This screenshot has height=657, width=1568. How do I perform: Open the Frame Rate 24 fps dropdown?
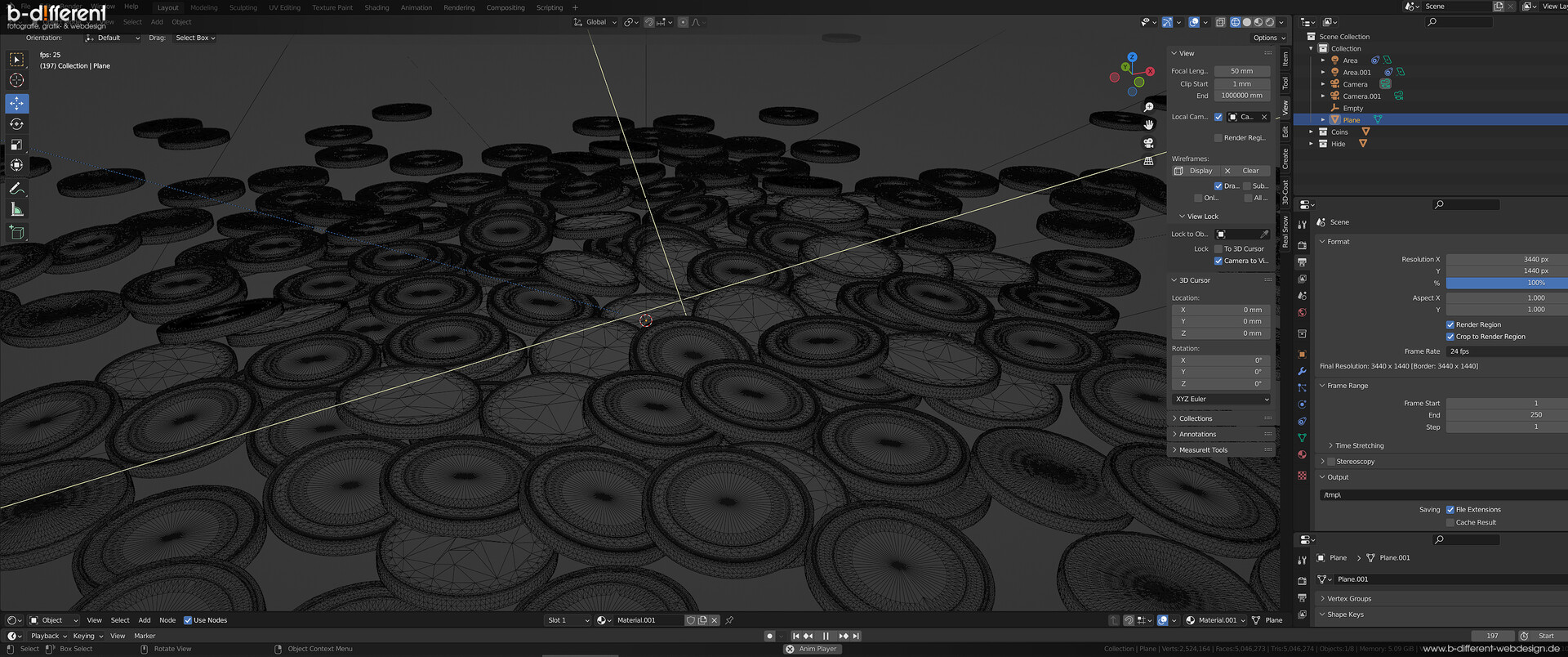[1507, 351]
